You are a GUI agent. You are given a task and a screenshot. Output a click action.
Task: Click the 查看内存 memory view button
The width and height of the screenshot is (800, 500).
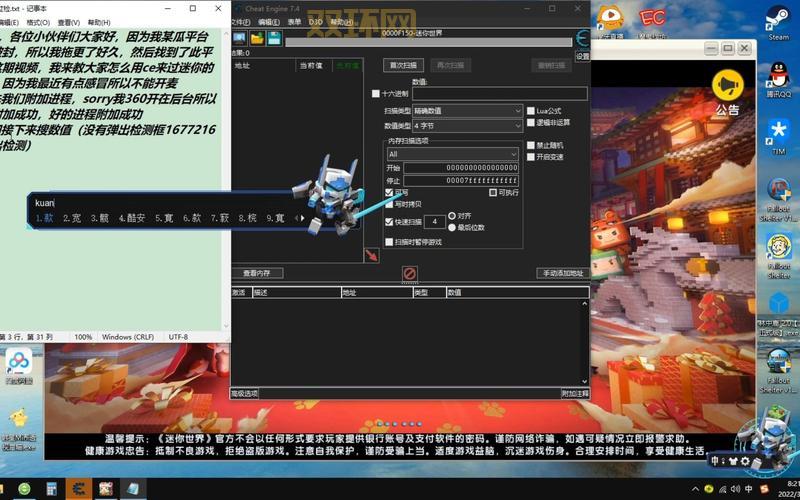coord(257,273)
